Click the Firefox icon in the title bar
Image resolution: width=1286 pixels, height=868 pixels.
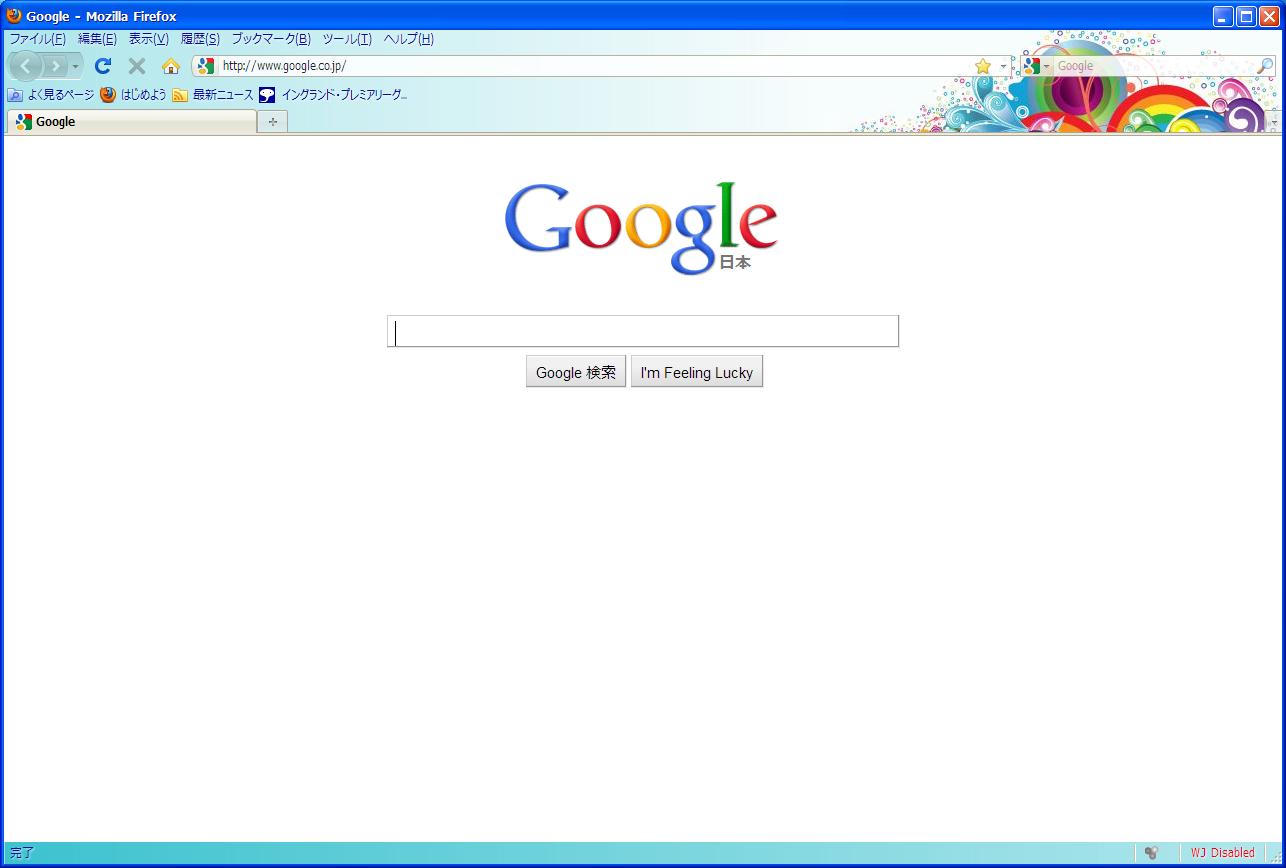(x=14, y=16)
